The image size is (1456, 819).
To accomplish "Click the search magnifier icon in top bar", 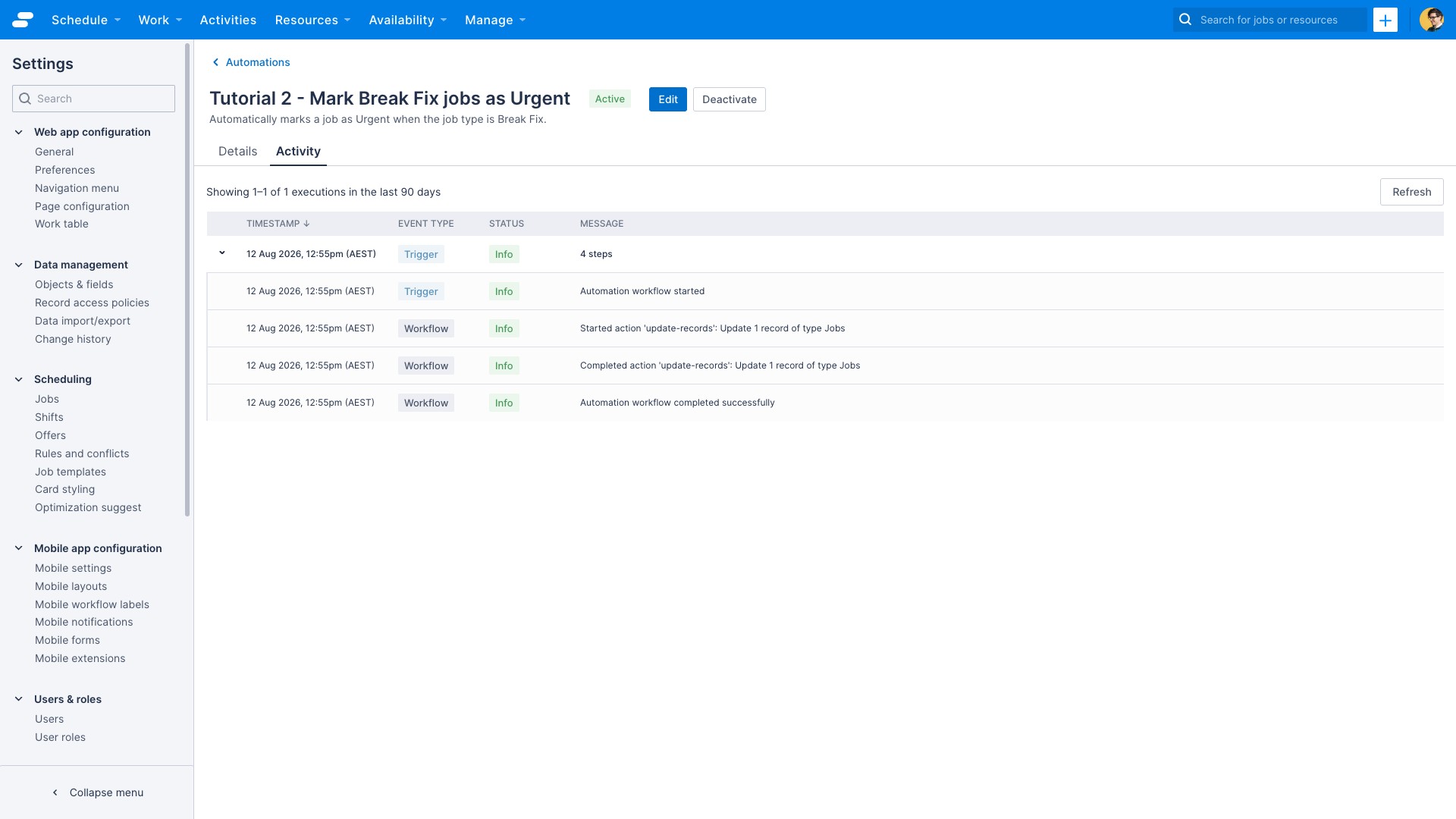I will 1185,20.
